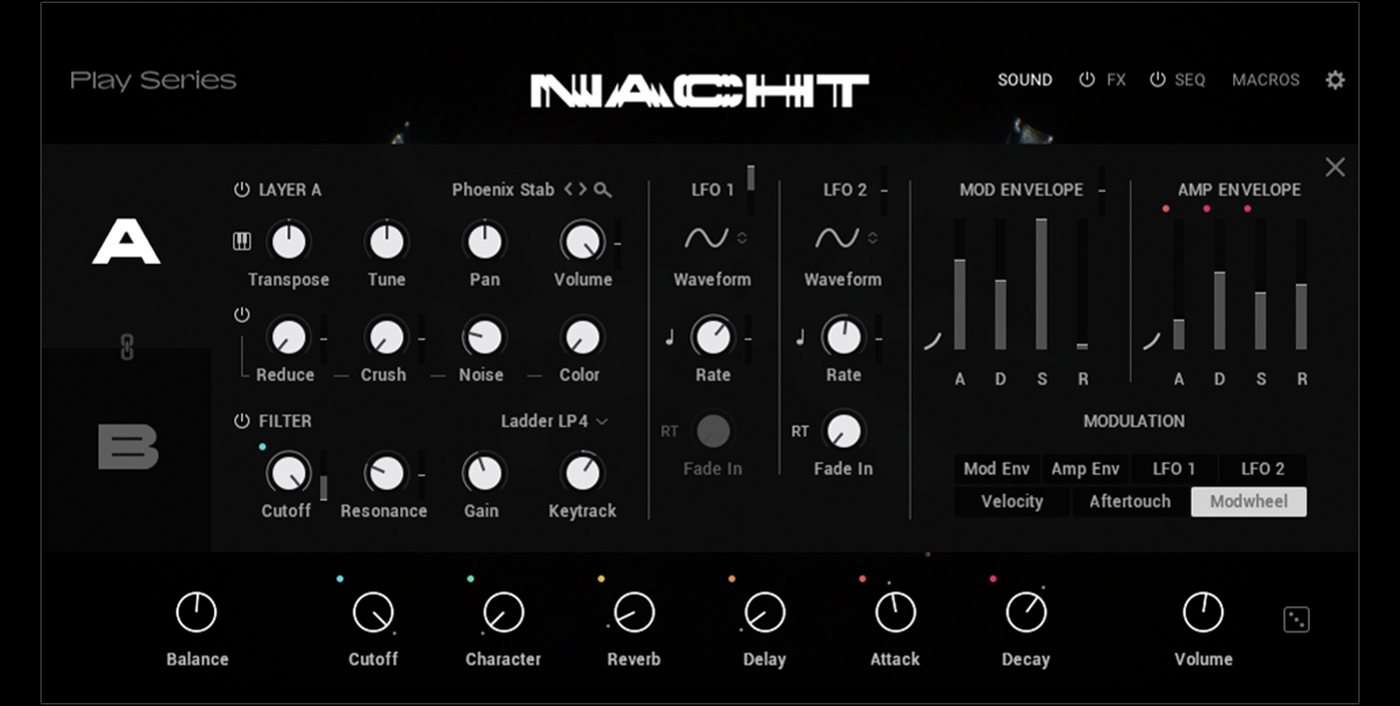Click the LFO 1 note sync icon
This screenshot has width=1400, height=706.
[669, 338]
